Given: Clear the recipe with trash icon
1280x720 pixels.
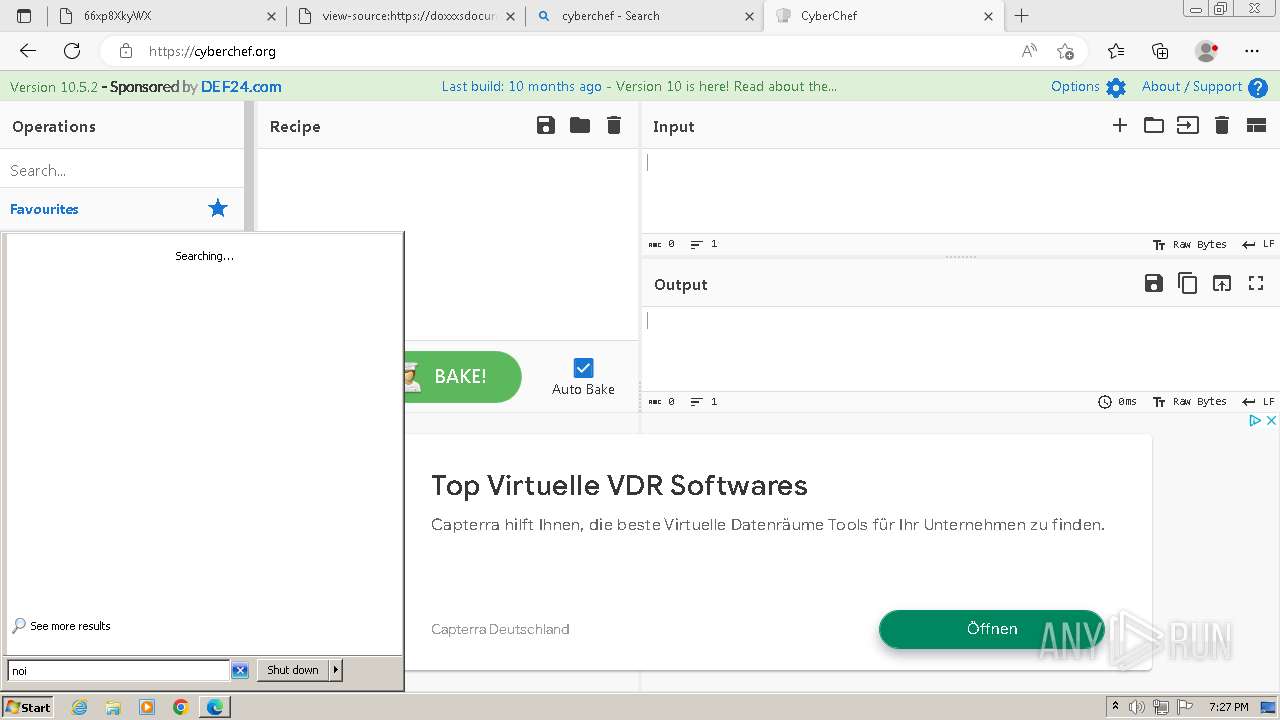Looking at the screenshot, I should click(x=614, y=125).
